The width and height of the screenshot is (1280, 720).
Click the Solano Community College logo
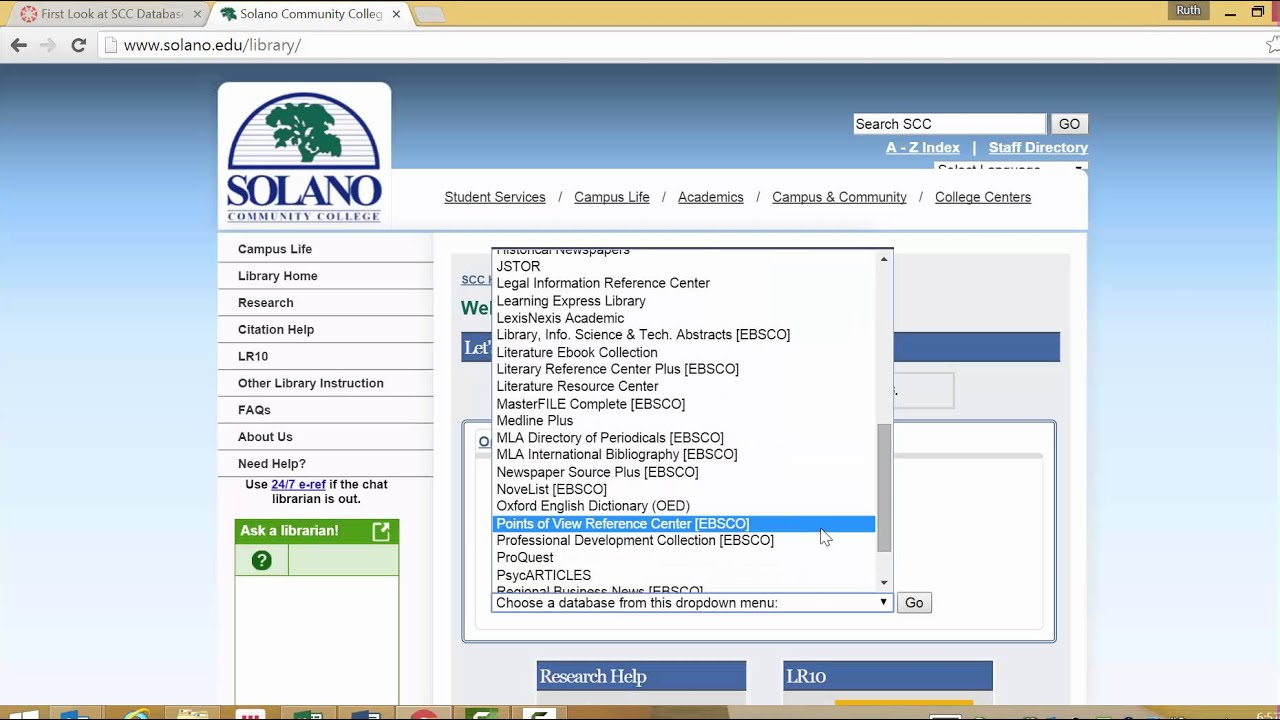coord(304,157)
